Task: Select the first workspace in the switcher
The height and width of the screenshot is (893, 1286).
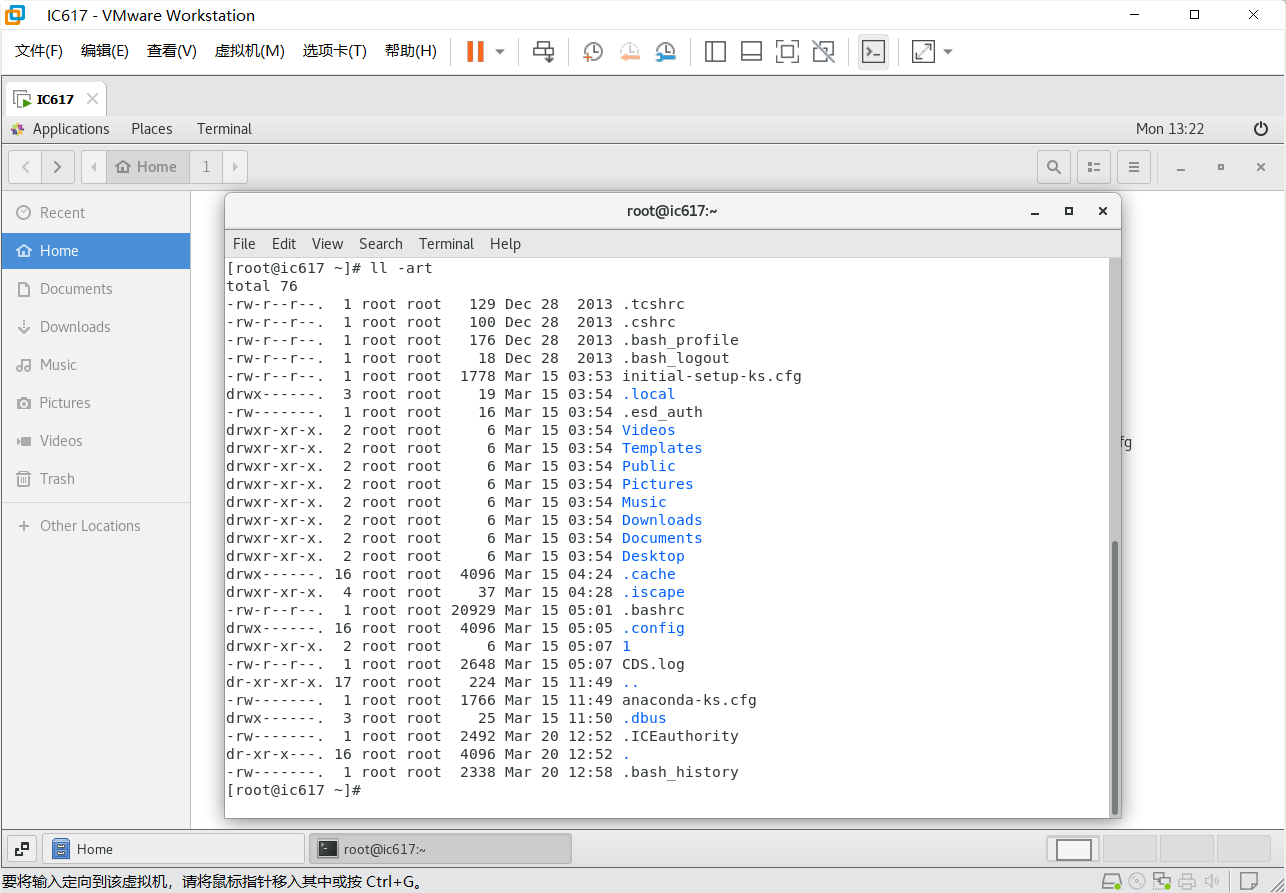Action: tap(1074, 849)
